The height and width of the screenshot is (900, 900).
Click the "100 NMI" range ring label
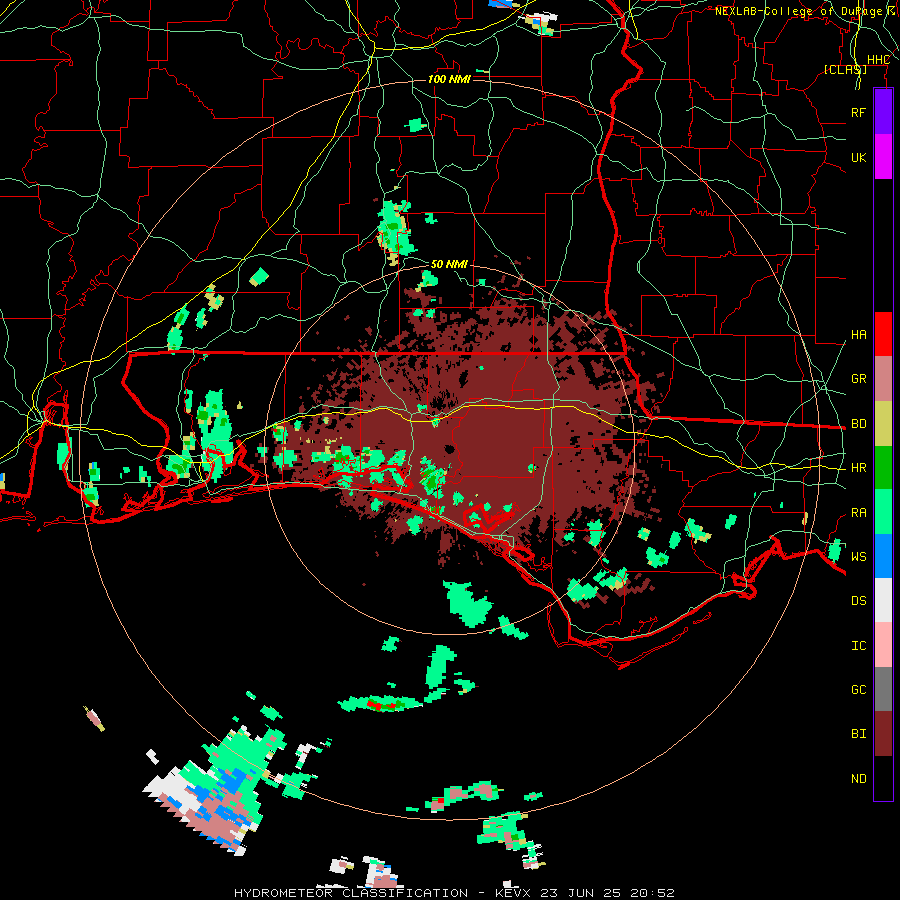(x=449, y=79)
